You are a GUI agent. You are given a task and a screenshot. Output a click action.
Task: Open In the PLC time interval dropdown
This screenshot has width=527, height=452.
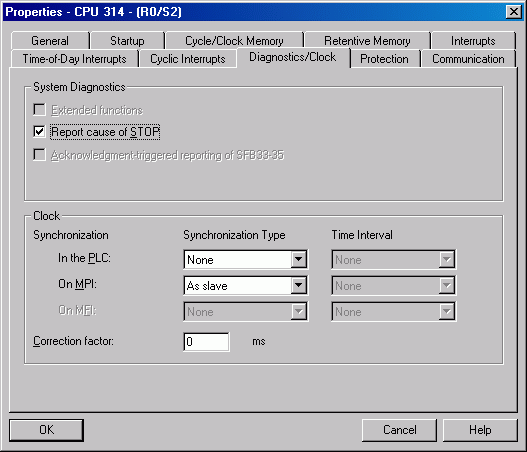click(446, 259)
